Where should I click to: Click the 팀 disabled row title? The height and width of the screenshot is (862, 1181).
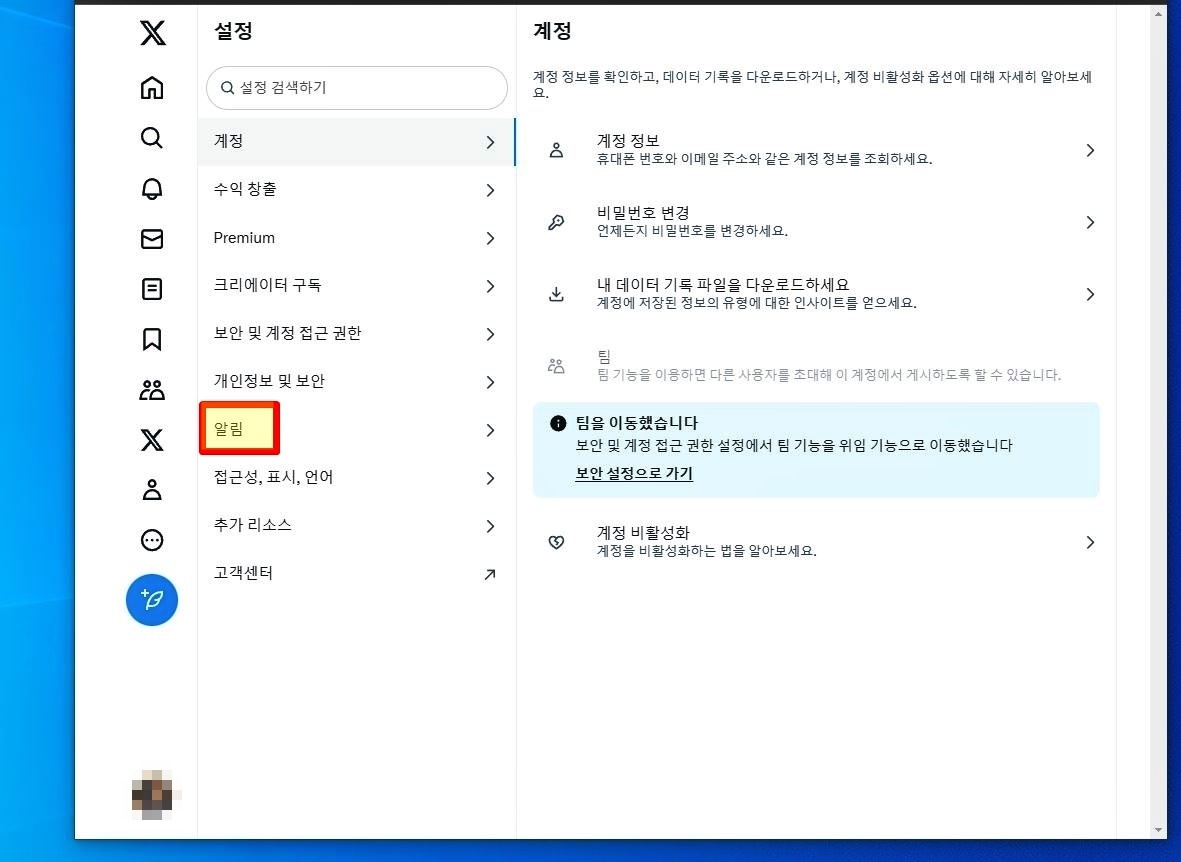point(604,356)
